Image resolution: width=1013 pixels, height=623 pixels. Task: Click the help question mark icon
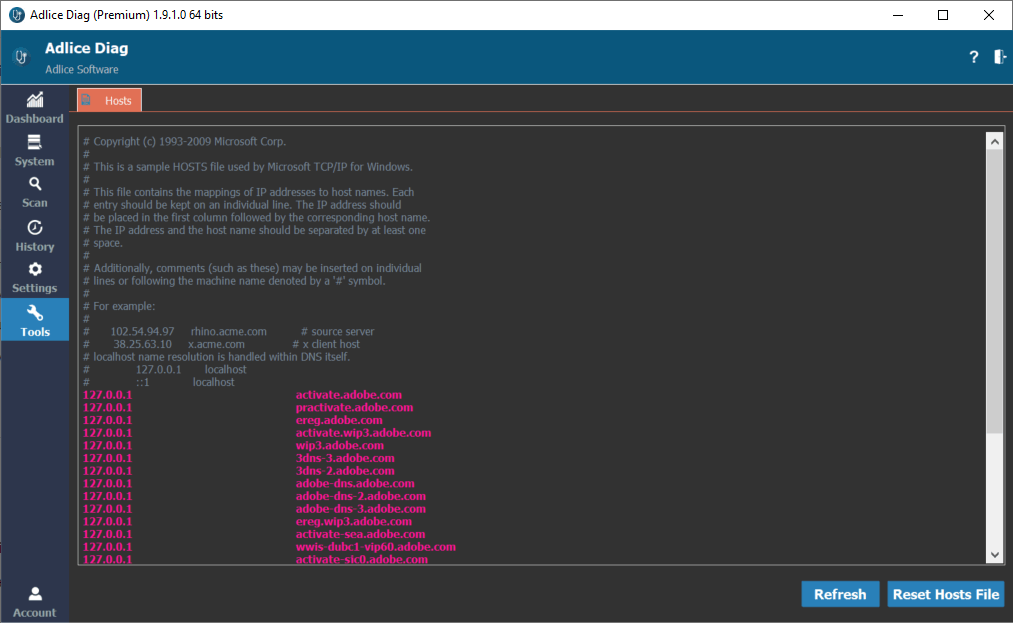[x=973, y=58]
